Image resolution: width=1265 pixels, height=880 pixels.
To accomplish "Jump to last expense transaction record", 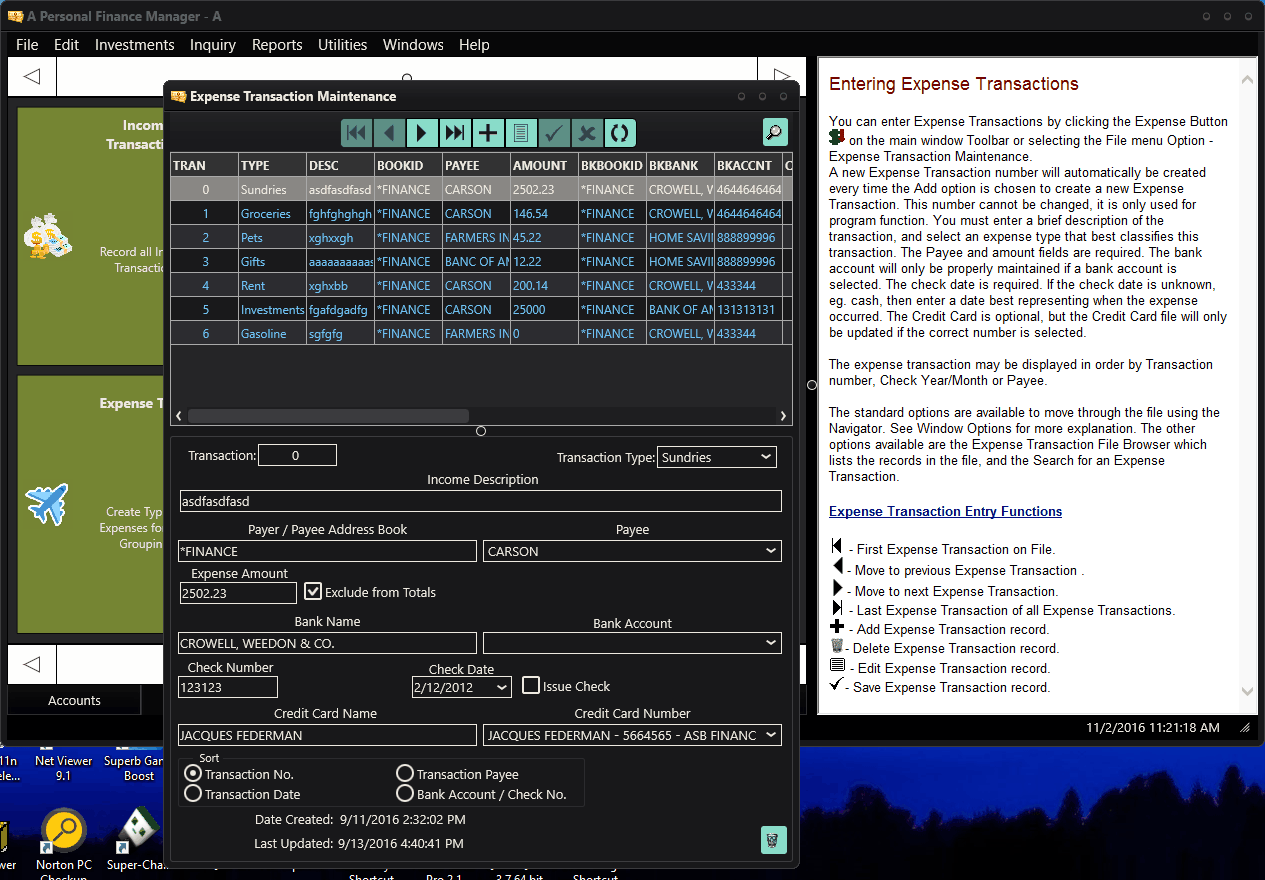I will click(455, 133).
